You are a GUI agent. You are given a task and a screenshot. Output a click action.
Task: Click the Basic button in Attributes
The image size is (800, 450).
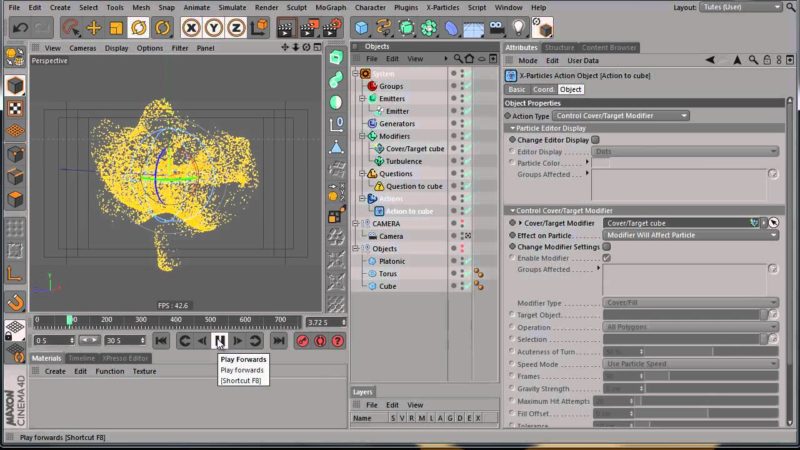pos(517,89)
